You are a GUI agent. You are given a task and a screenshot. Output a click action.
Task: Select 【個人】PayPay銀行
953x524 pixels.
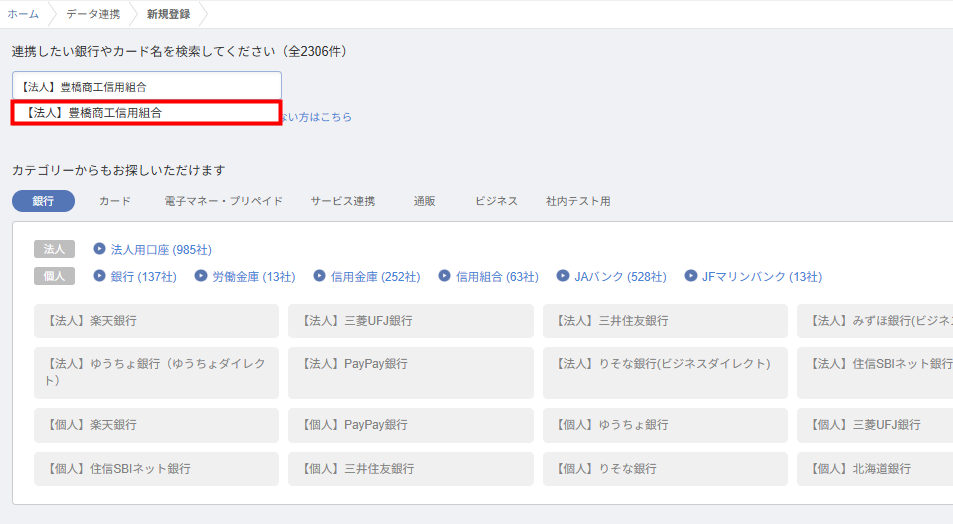point(411,425)
